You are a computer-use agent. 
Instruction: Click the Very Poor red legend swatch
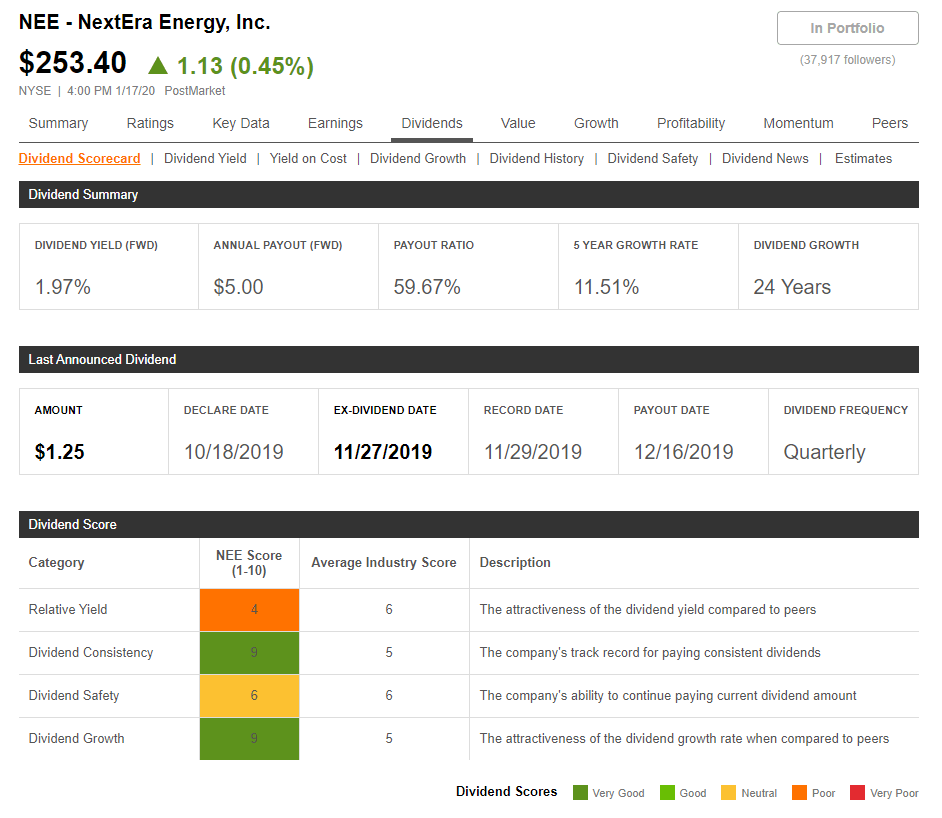click(857, 793)
